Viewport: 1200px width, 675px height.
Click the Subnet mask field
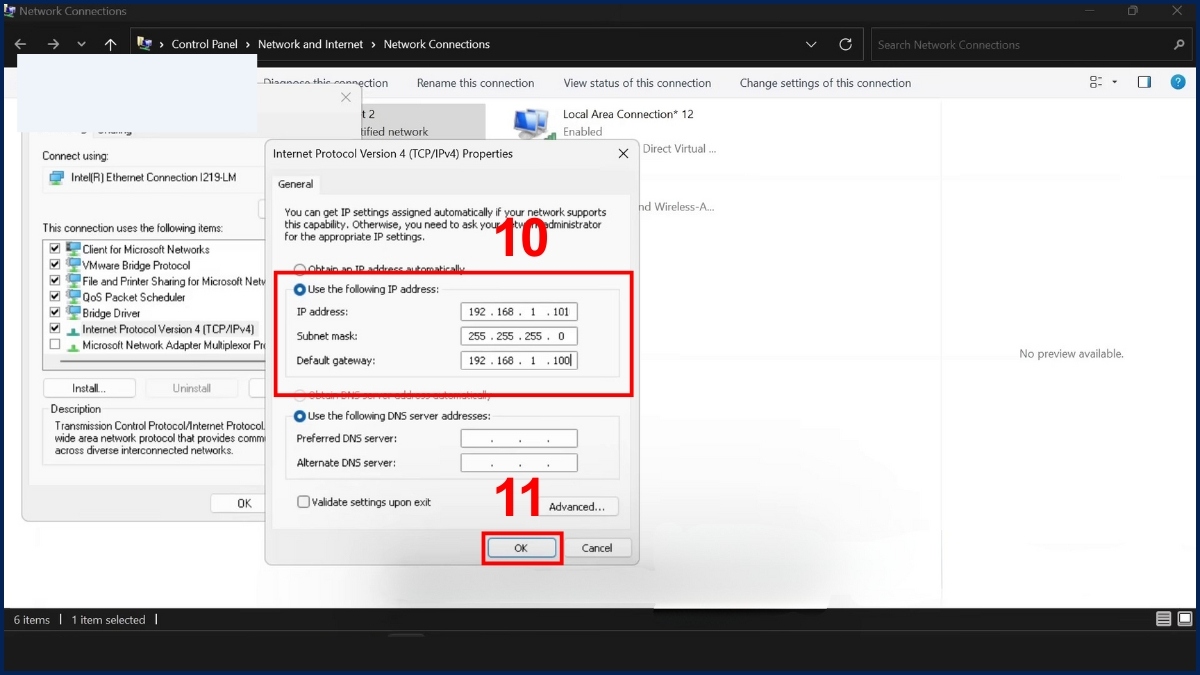[519, 336]
